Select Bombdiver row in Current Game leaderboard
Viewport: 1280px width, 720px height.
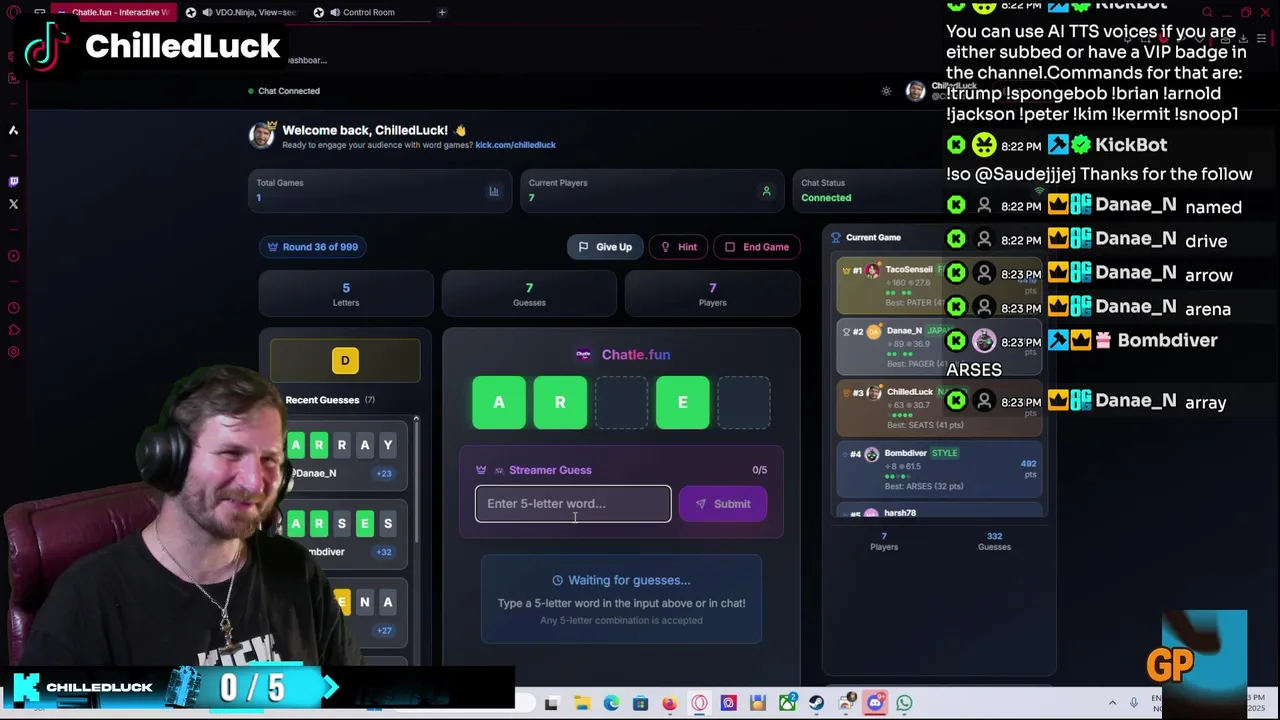click(939, 469)
